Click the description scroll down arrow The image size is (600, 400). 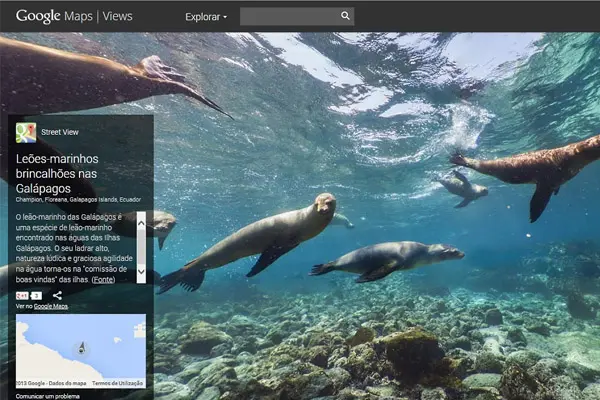click(141, 271)
